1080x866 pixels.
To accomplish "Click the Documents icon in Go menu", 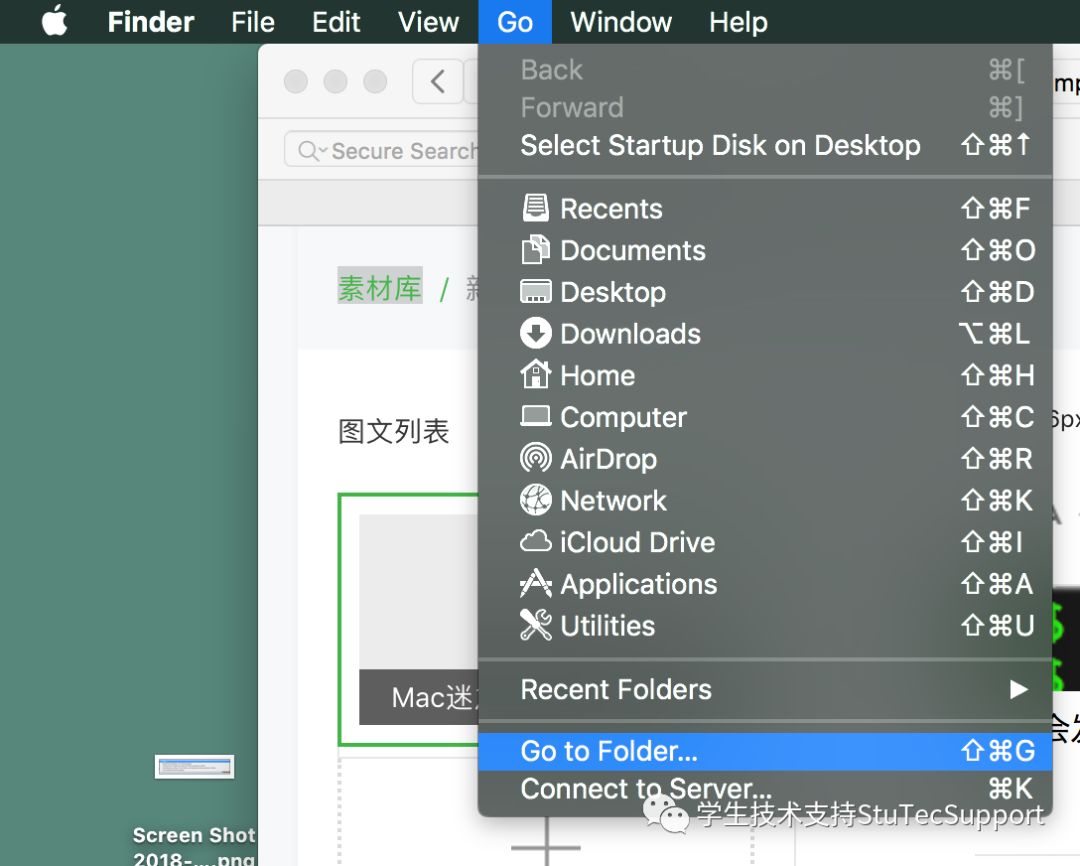I will tap(536, 250).
